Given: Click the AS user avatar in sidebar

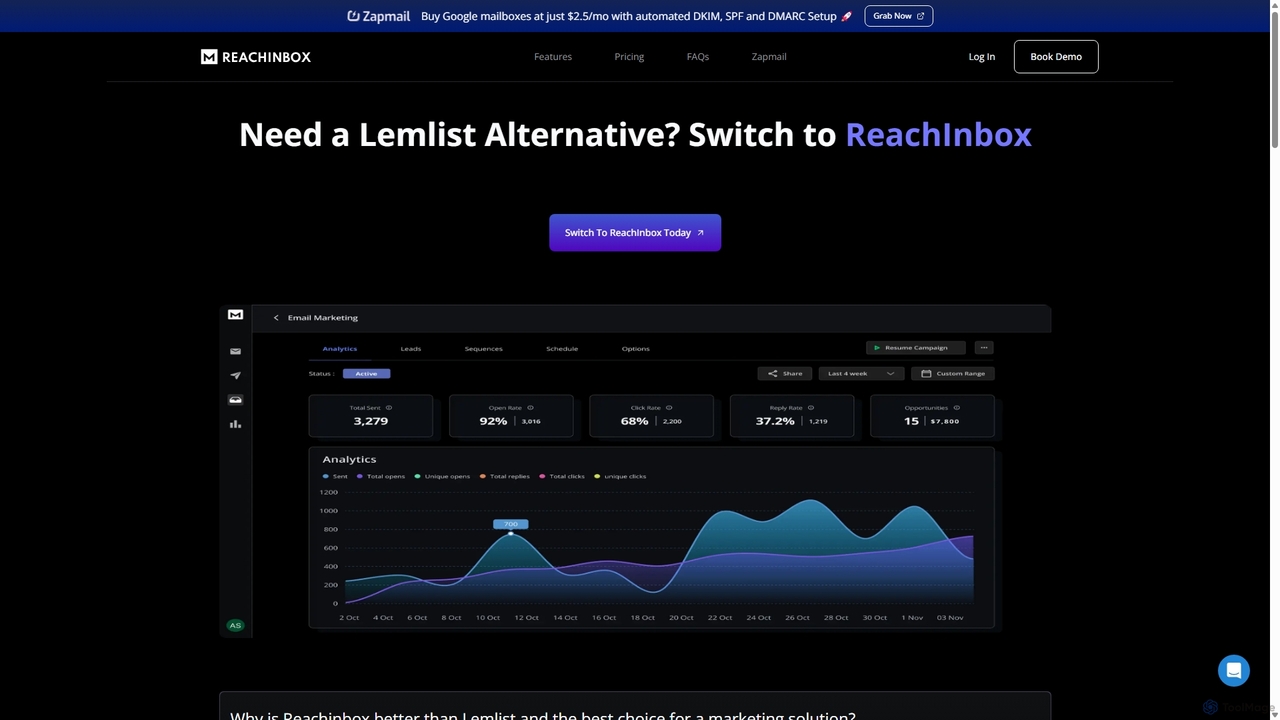Looking at the screenshot, I should click(x=235, y=625).
